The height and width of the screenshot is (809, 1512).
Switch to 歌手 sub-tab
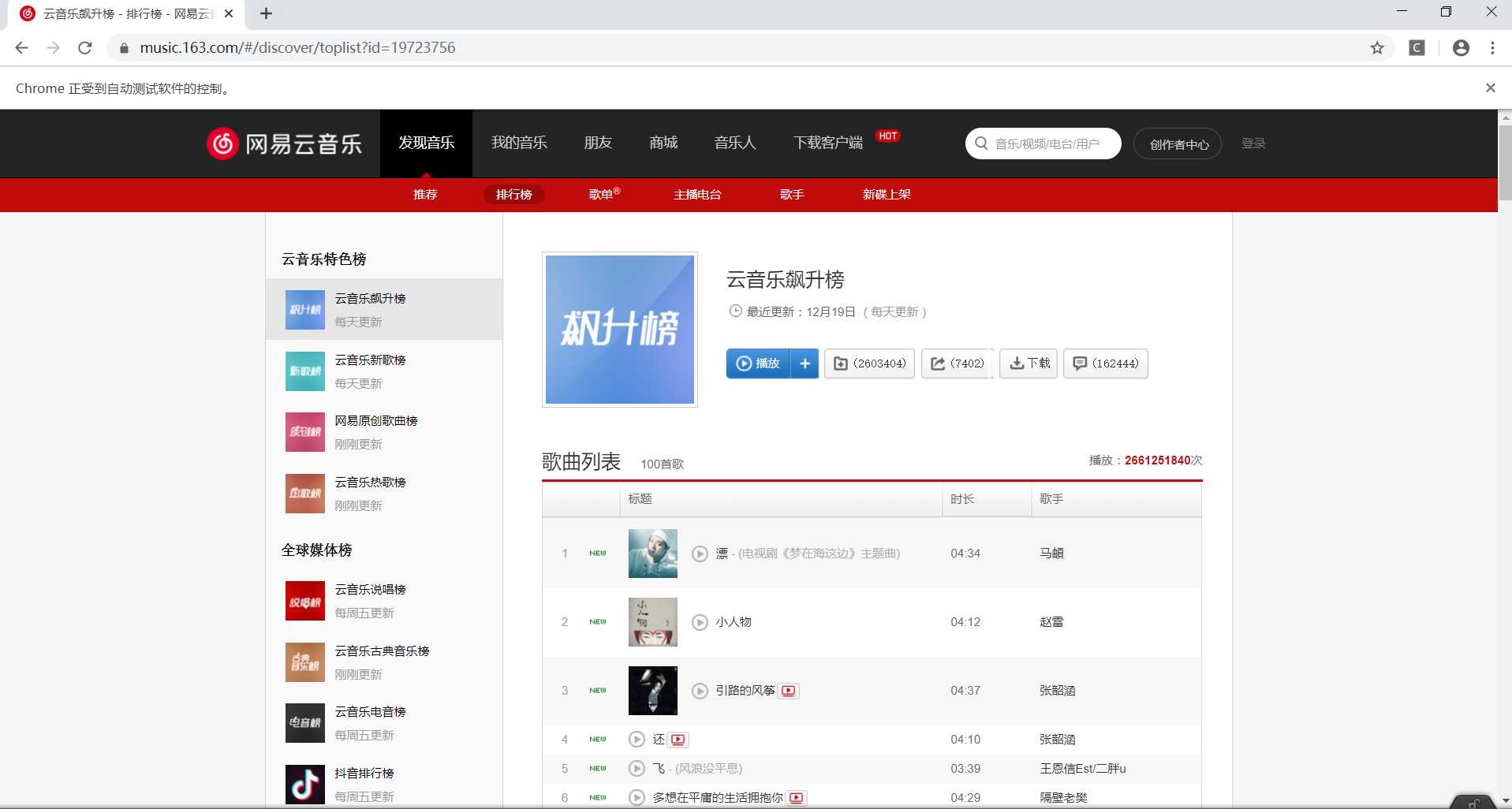pos(792,195)
